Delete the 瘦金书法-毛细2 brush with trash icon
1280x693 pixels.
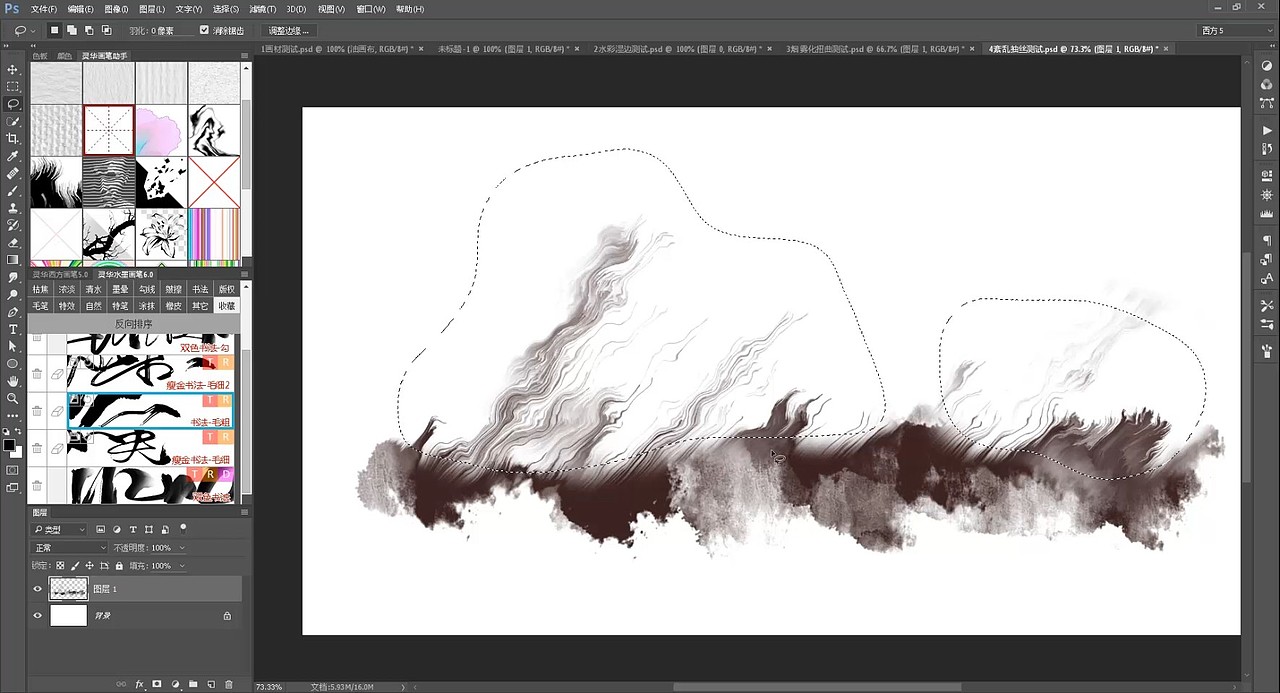pos(37,373)
